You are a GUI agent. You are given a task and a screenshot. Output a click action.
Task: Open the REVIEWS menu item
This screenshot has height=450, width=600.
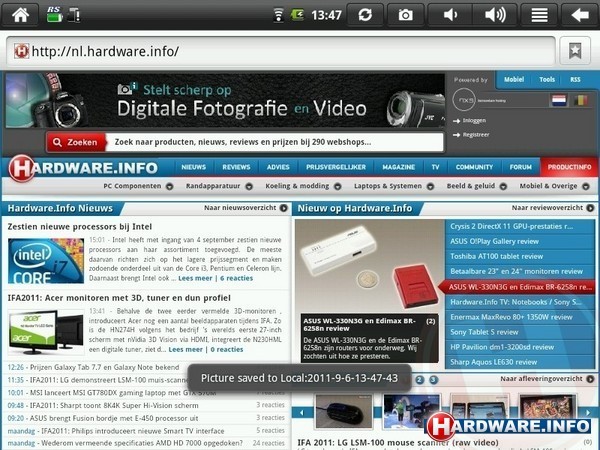[x=236, y=167]
